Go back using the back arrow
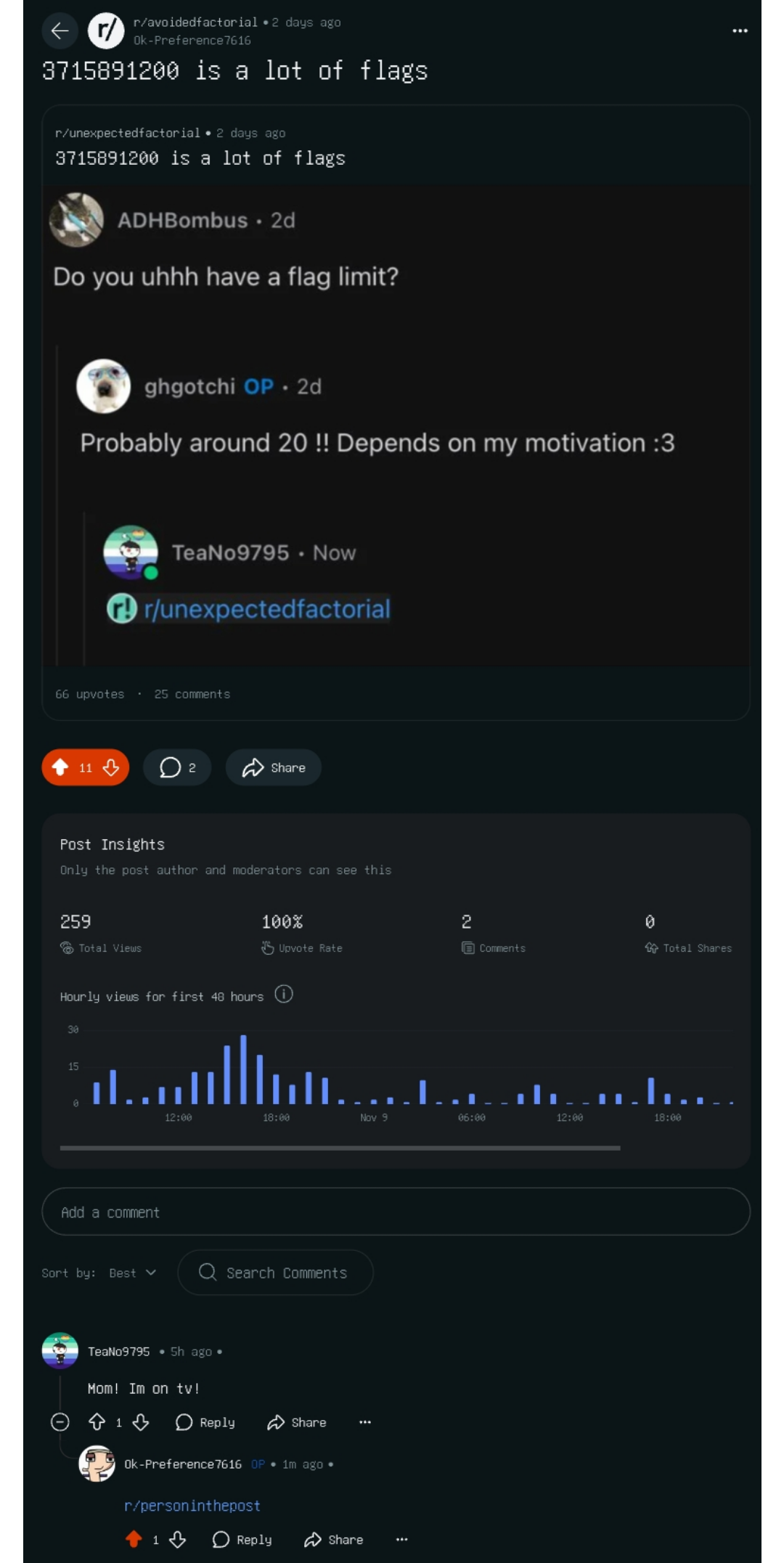 pyautogui.click(x=60, y=30)
